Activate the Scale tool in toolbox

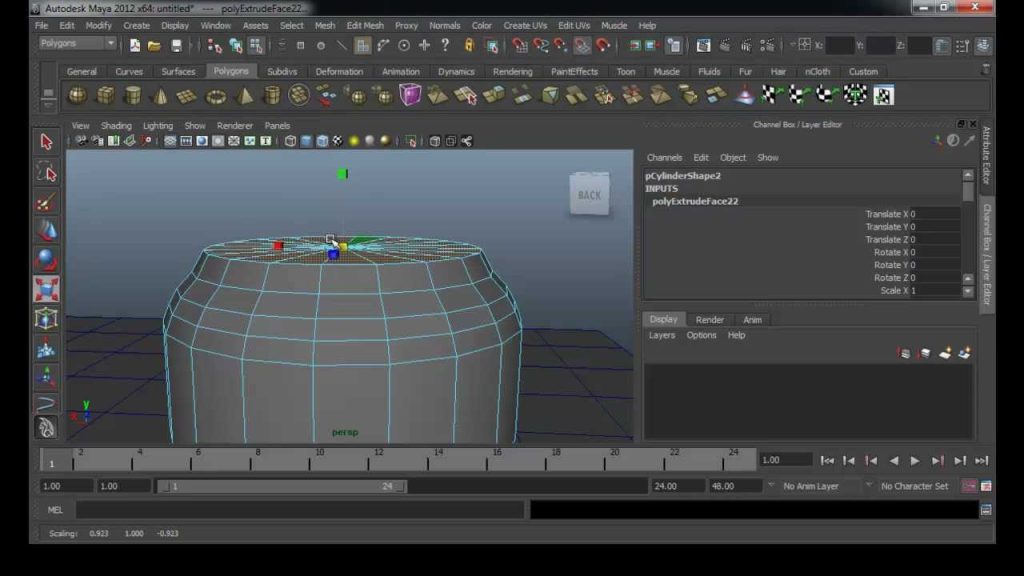click(x=46, y=289)
